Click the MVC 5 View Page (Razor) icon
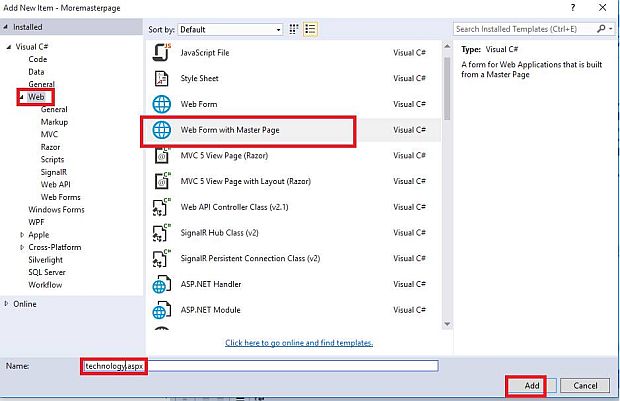Viewport: 620px width, 401px height. pyautogui.click(x=162, y=155)
